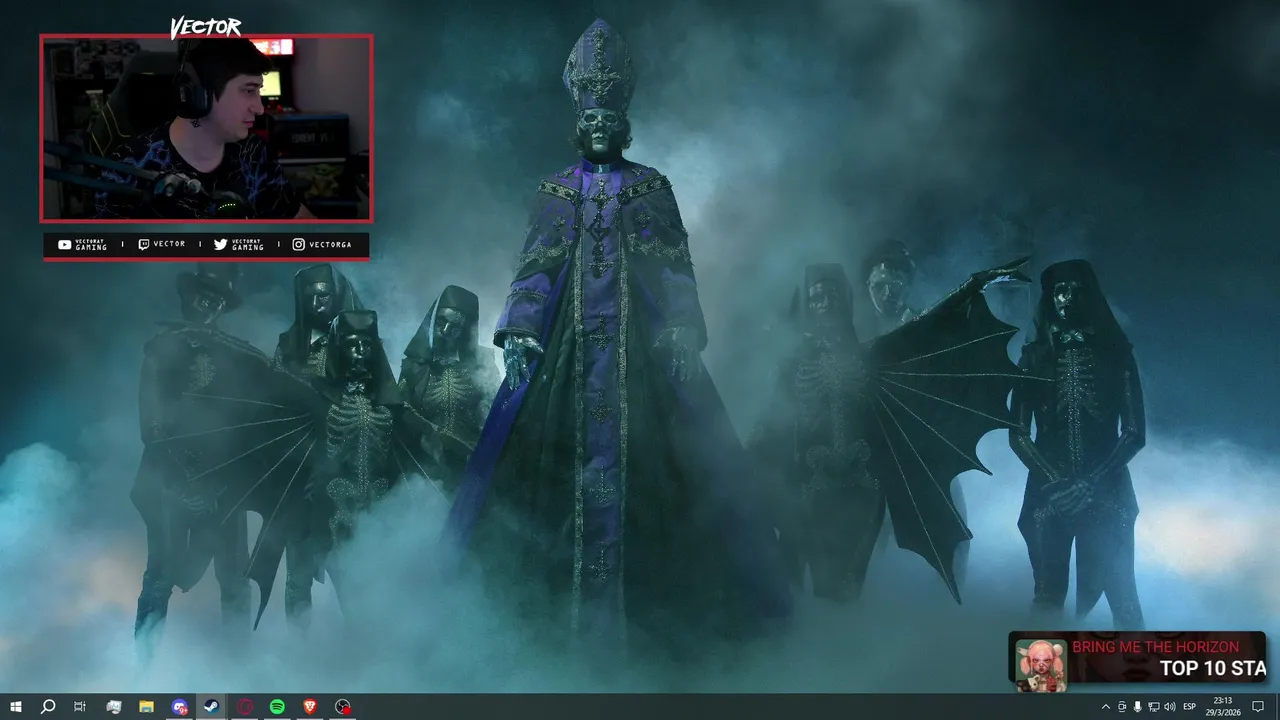Launch Brave browser from taskbar

(310, 707)
